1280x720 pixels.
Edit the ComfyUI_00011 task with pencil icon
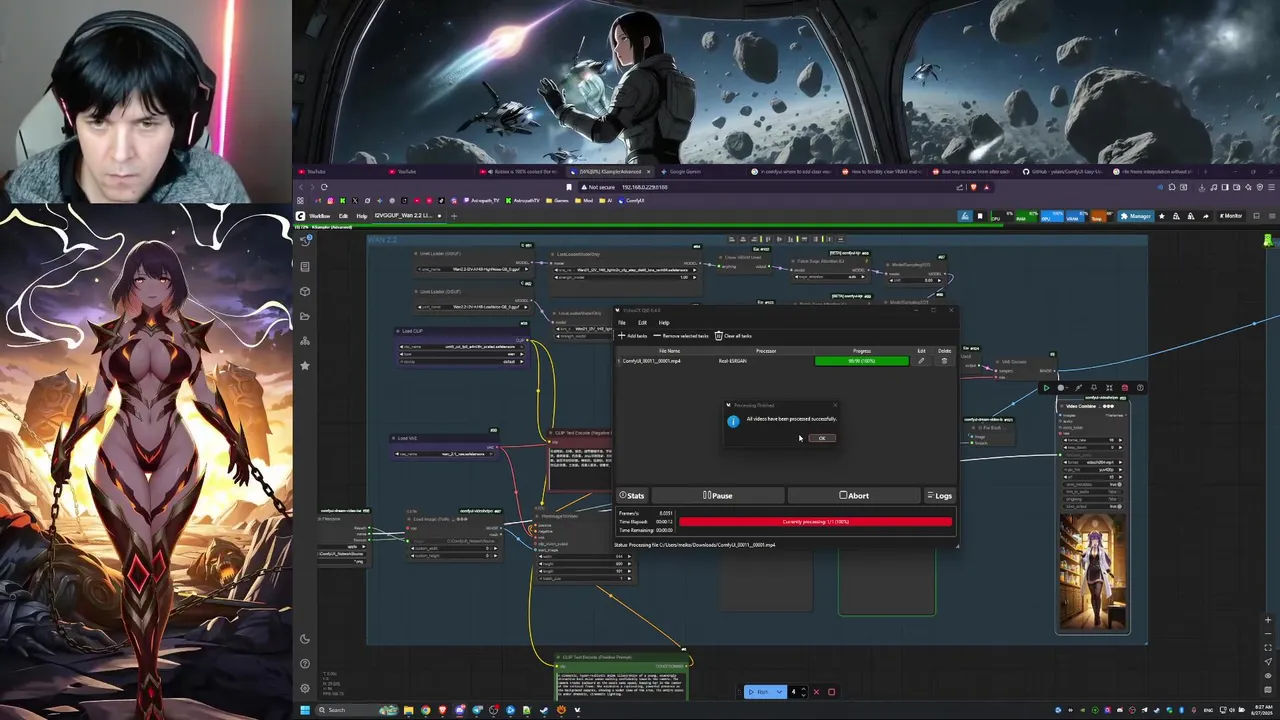click(x=921, y=361)
